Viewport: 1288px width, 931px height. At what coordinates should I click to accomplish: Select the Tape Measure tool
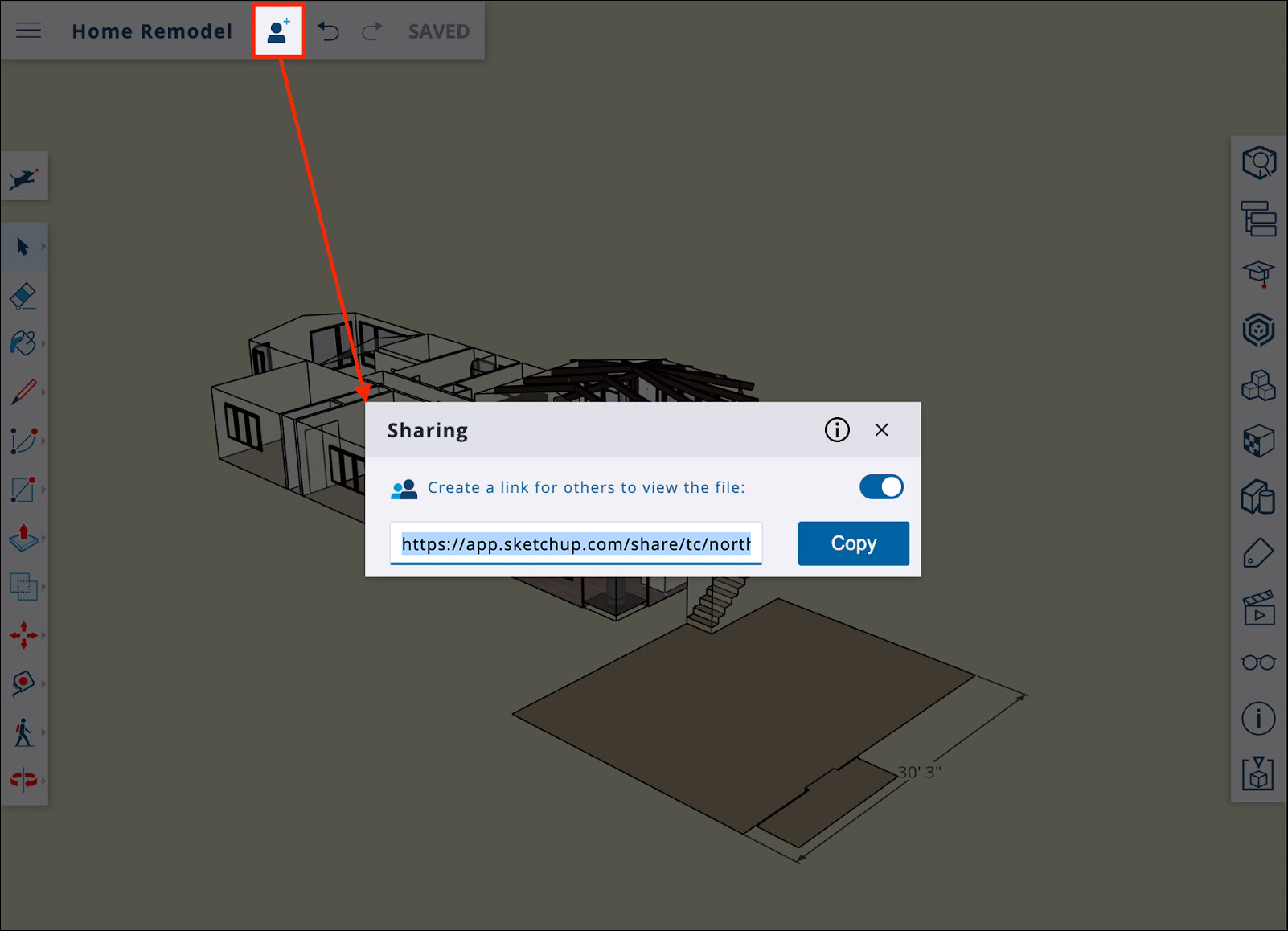click(23, 683)
